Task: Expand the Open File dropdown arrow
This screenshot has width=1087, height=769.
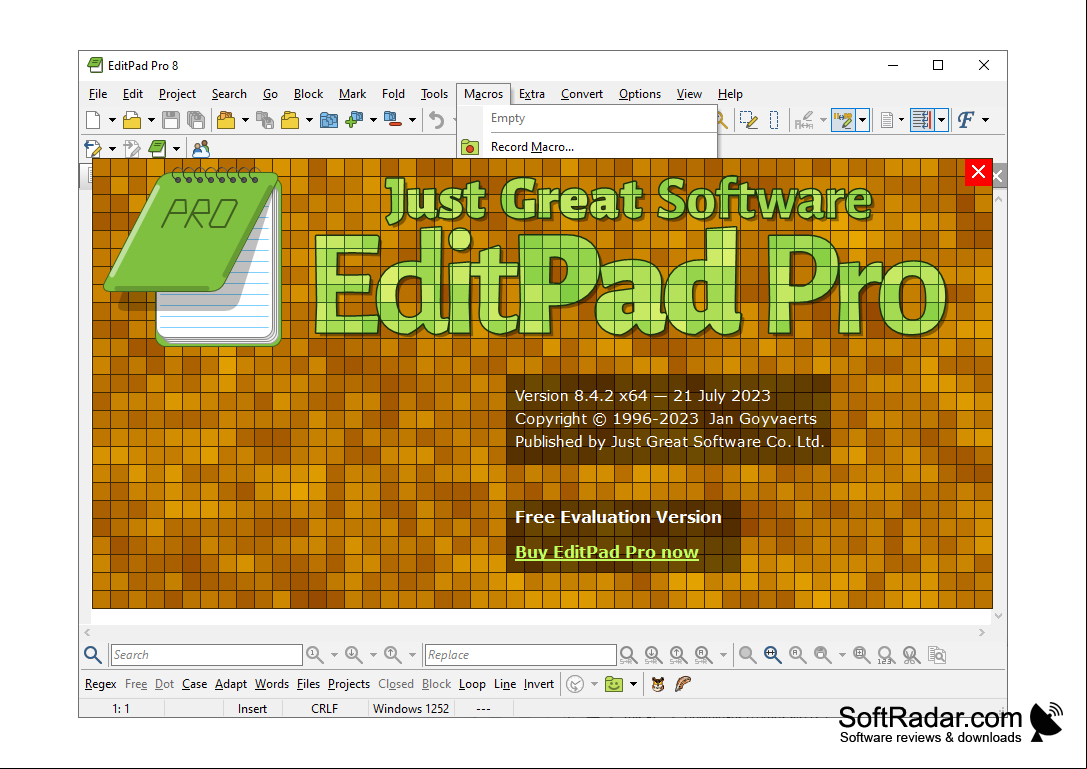Action: [151, 120]
